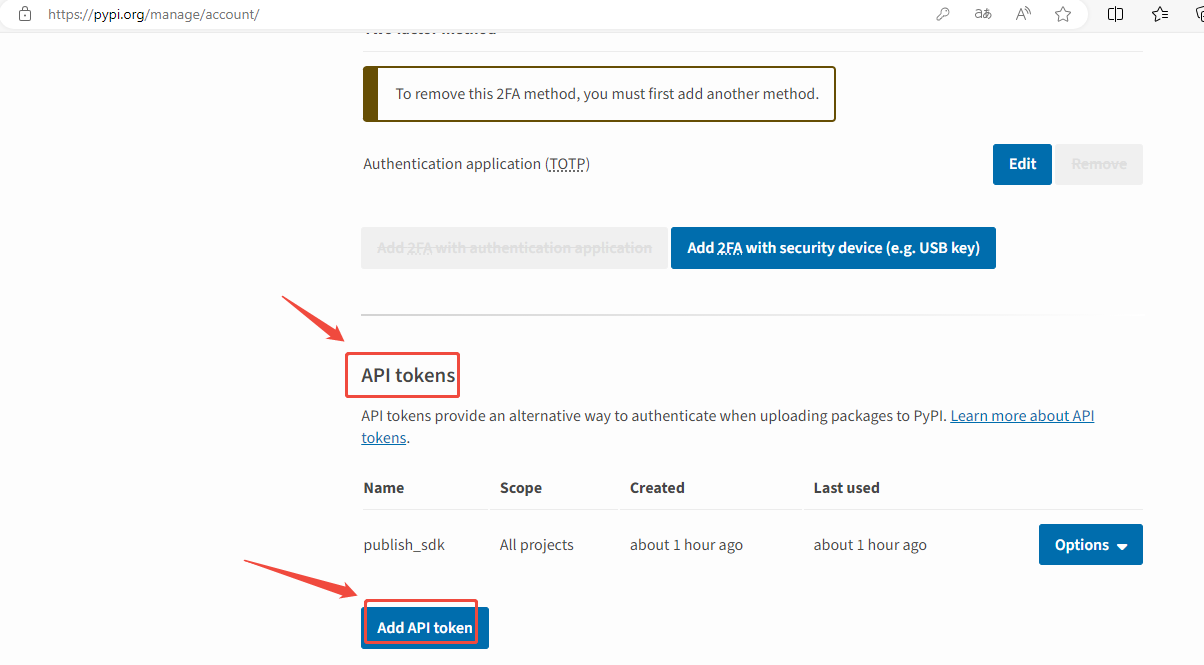Open the split screen icon

click(x=1116, y=14)
